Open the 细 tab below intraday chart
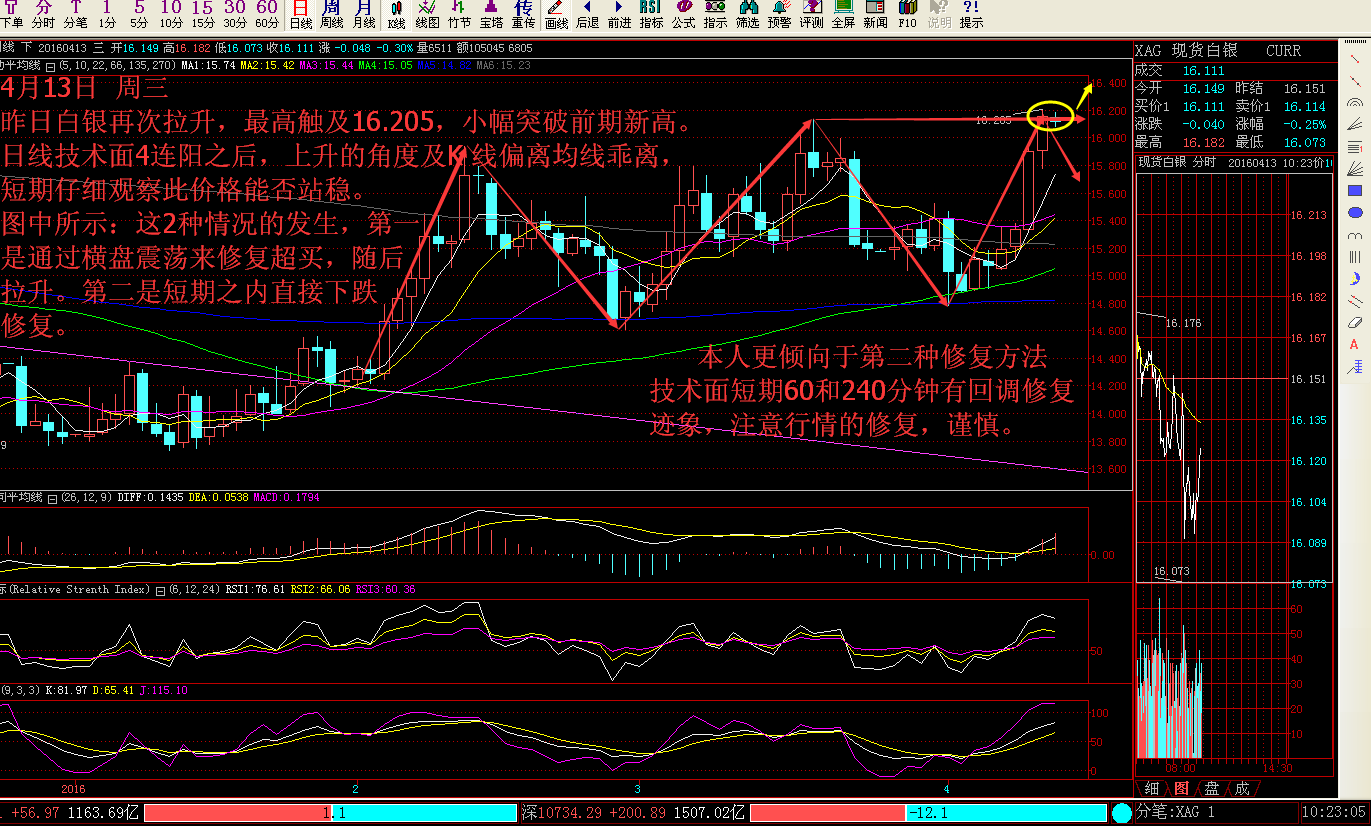1371x826 pixels. [x=1152, y=788]
